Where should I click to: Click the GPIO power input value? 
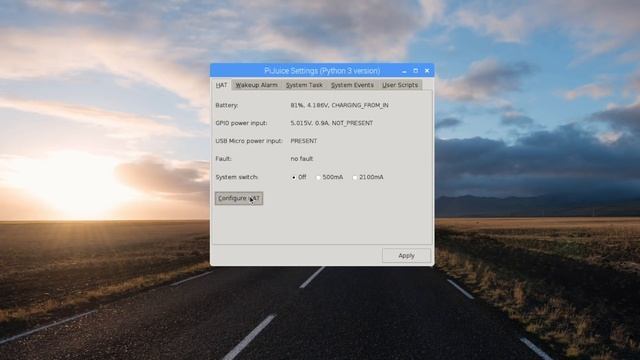click(332, 123)
